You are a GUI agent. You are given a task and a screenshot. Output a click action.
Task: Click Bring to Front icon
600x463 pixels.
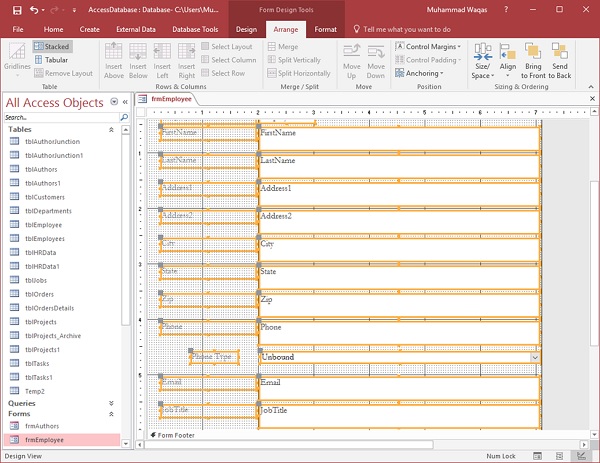click(535, 61)
